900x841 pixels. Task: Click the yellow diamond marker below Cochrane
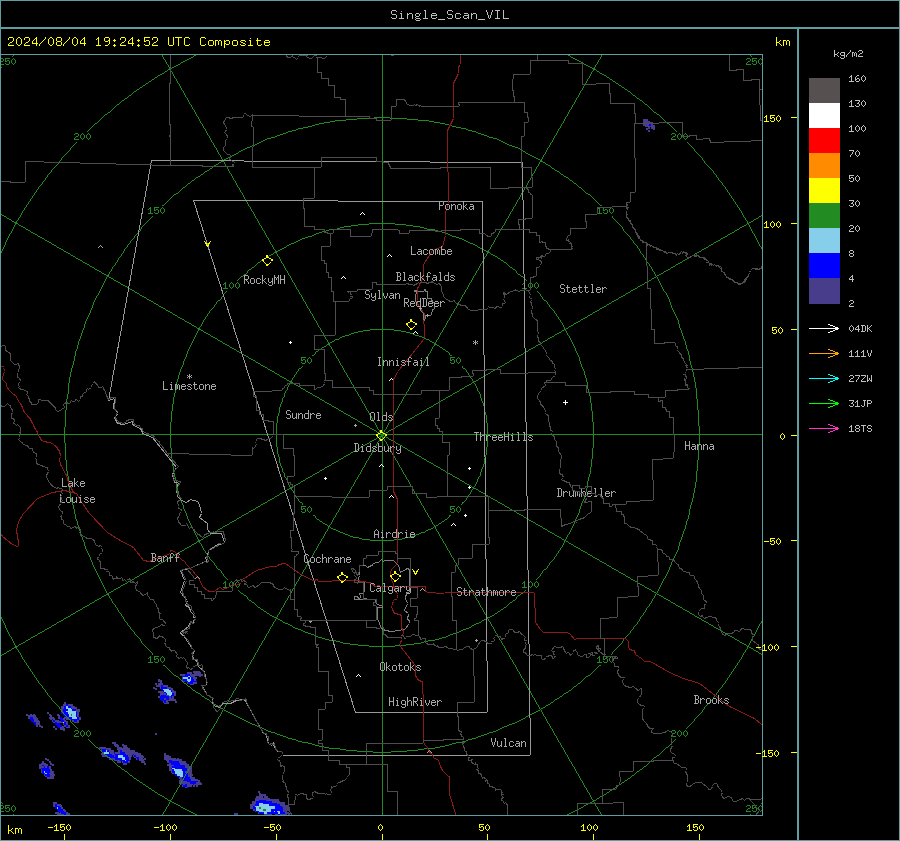(x=342, y=578)
